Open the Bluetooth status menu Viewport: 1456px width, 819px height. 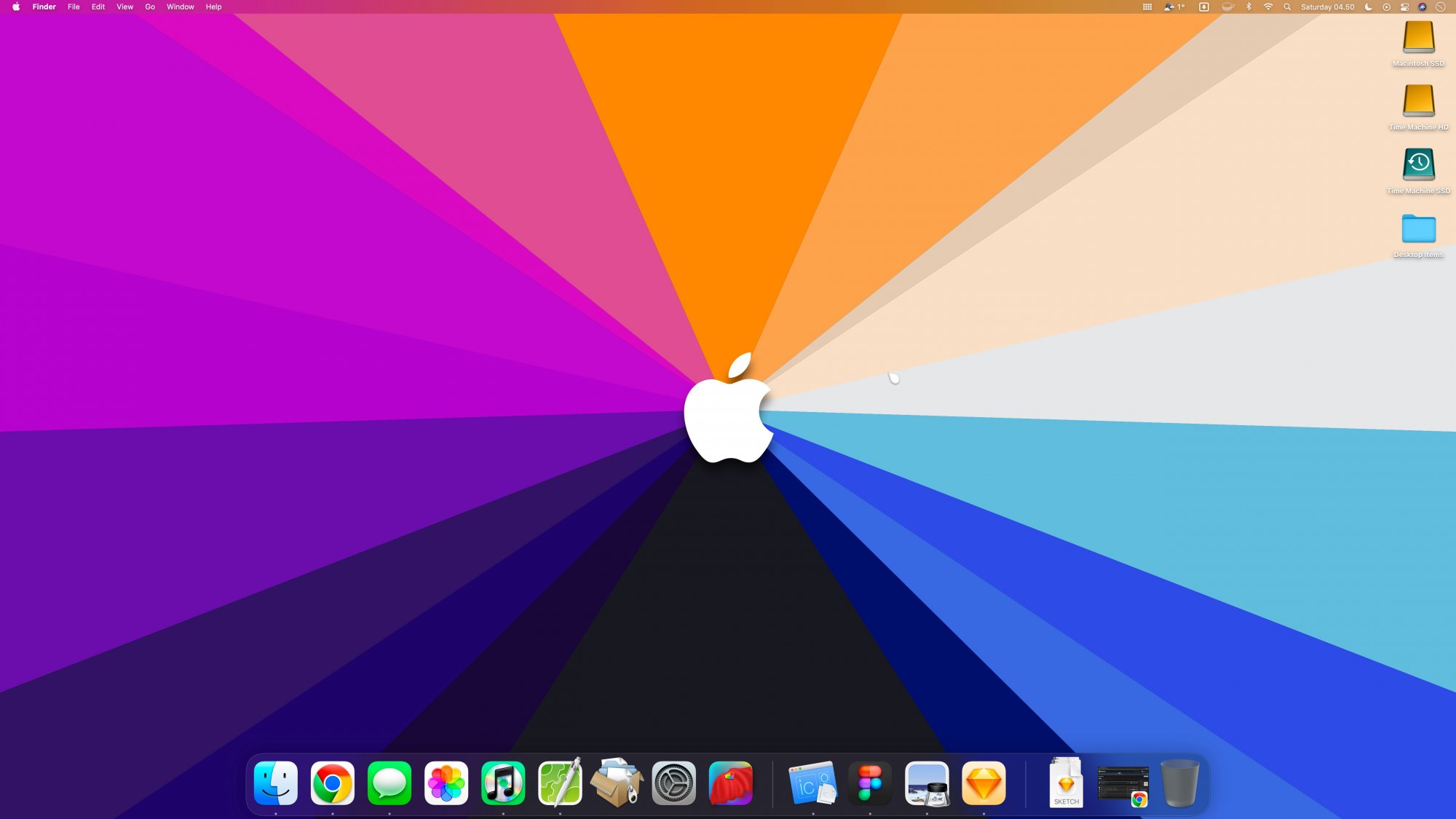point(1249,7)
